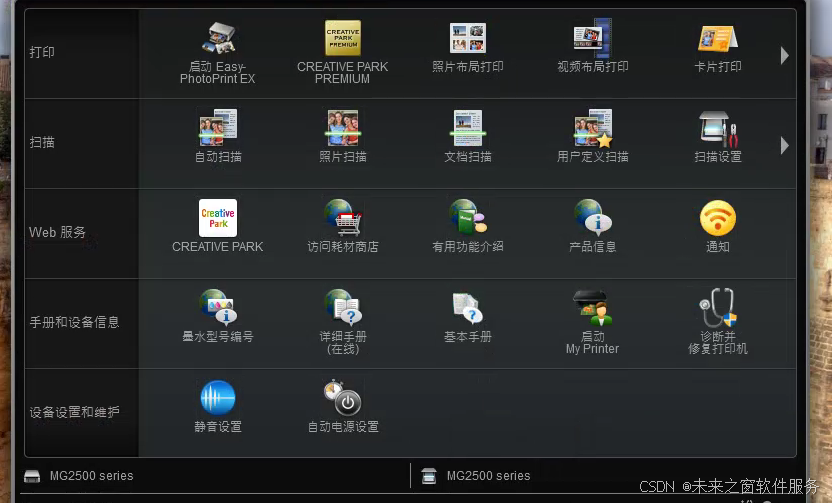Select the 手册和设备信息 category
This screenshot has height=503, width=832.
[x=82, y=324]
